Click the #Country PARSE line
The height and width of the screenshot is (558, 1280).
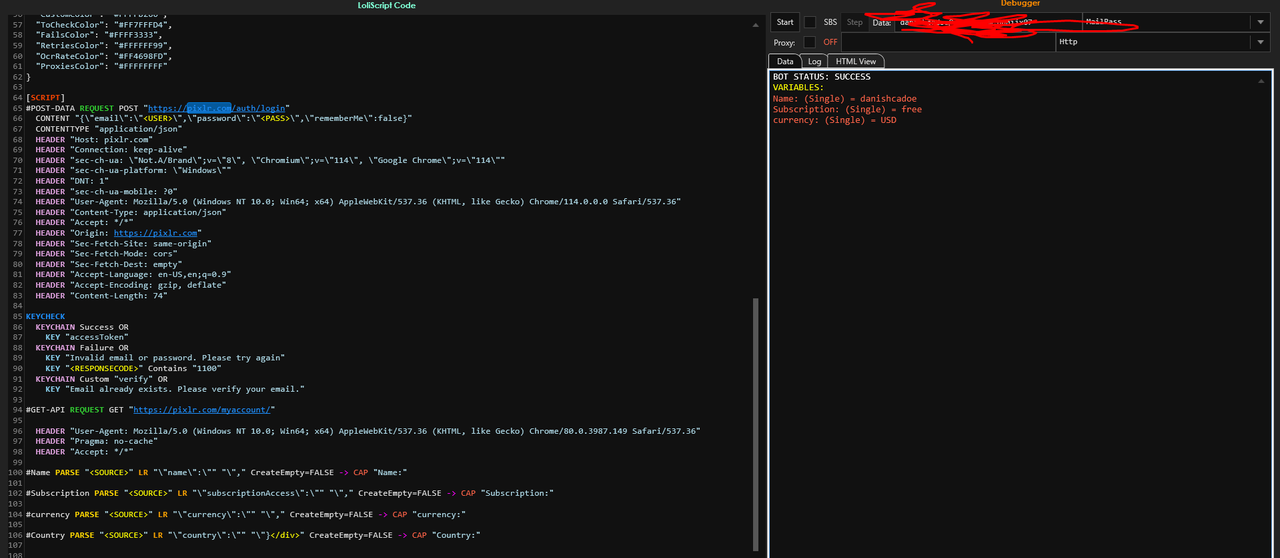253,535
